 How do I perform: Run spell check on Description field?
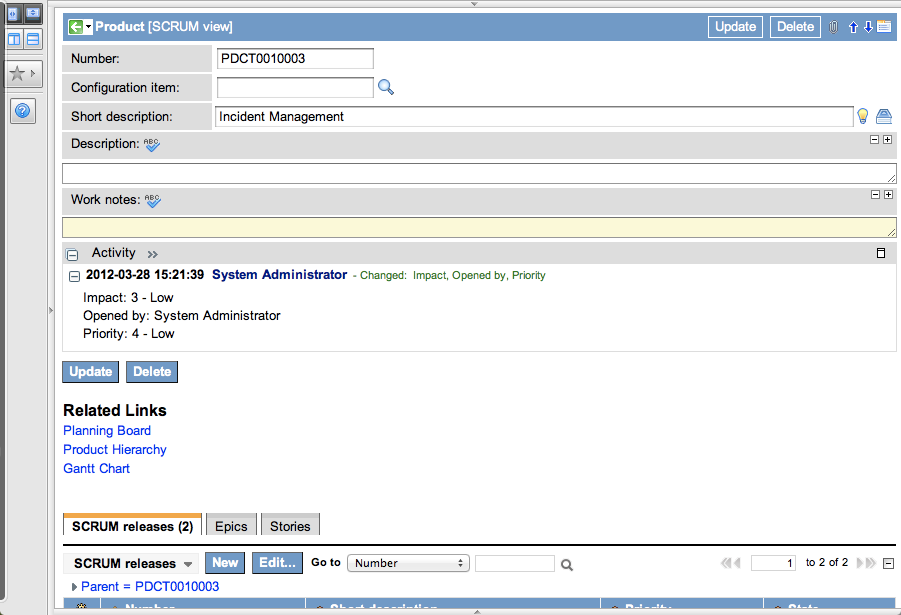152,145
